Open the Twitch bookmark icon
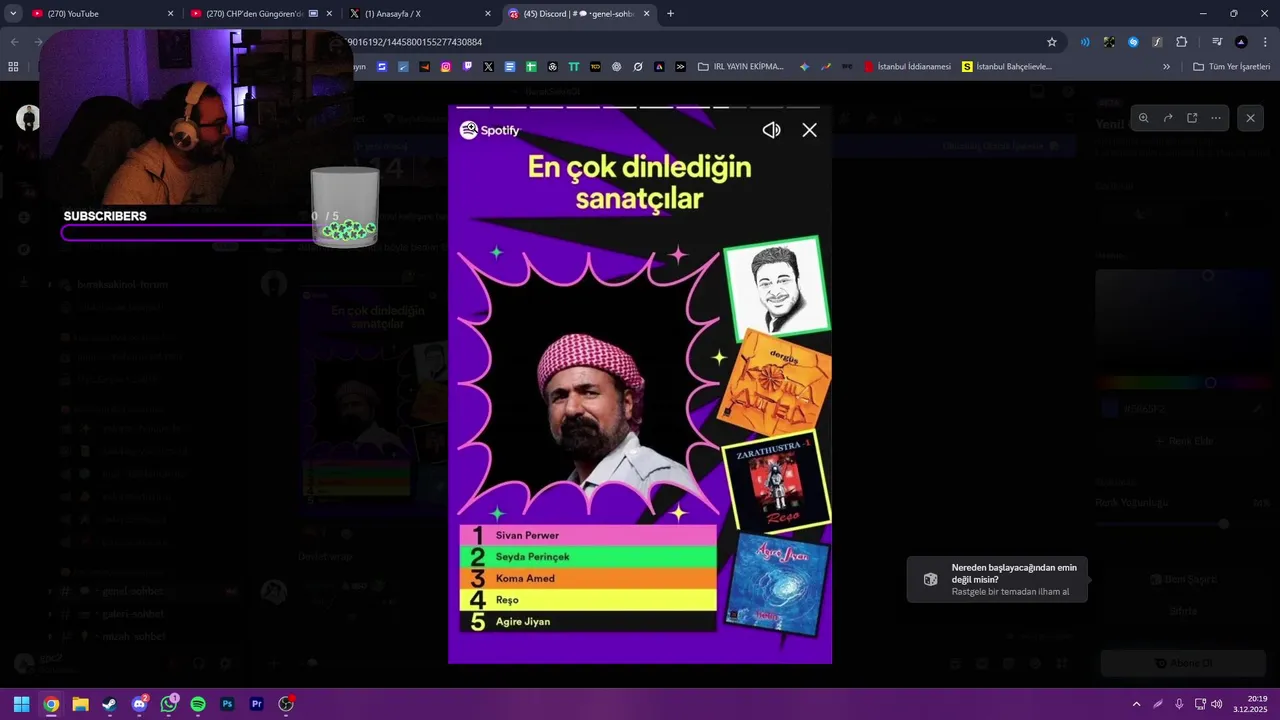The image size is (1280, 720). 467,67
